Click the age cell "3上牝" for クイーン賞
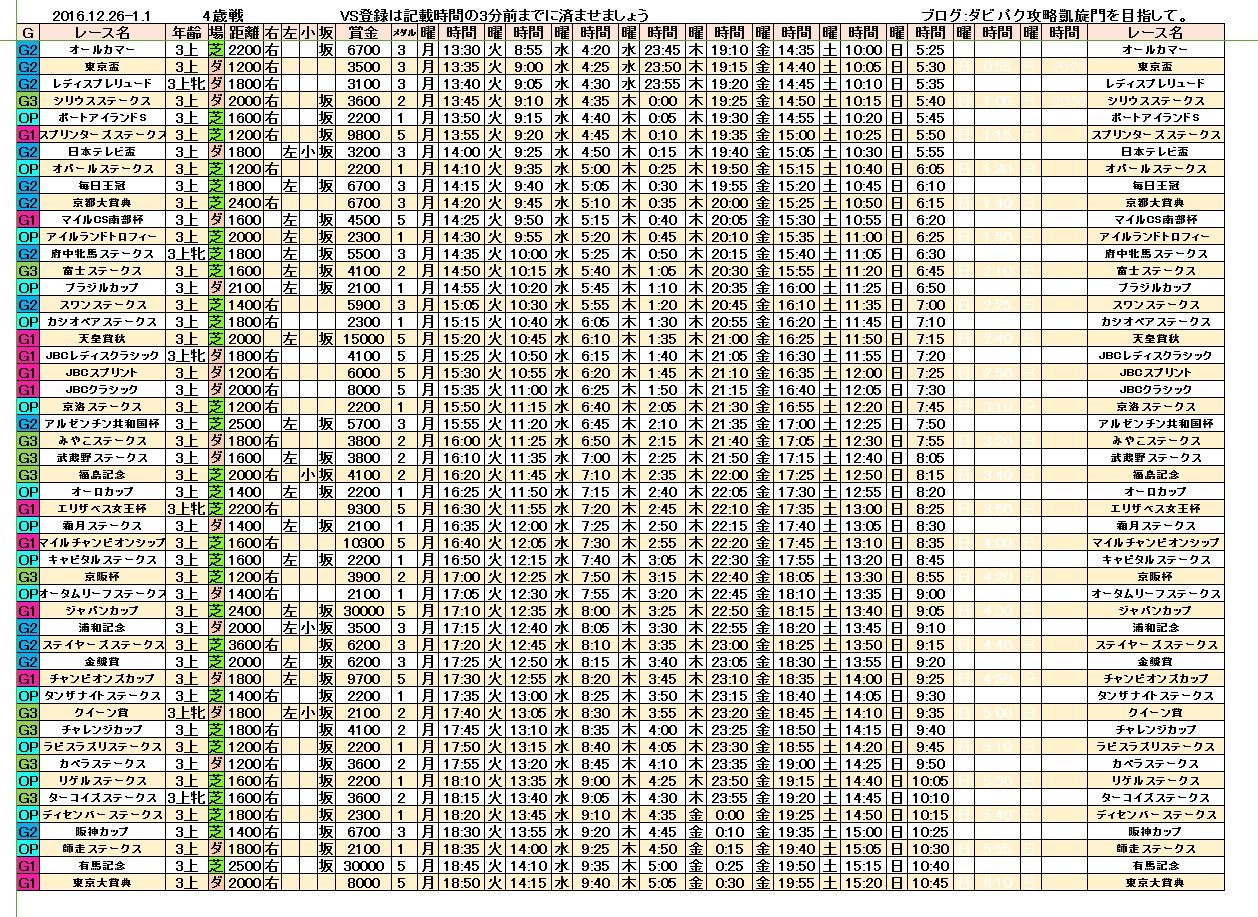The width and height of the screenshot is (1258, 917). [x=186, y=712]
